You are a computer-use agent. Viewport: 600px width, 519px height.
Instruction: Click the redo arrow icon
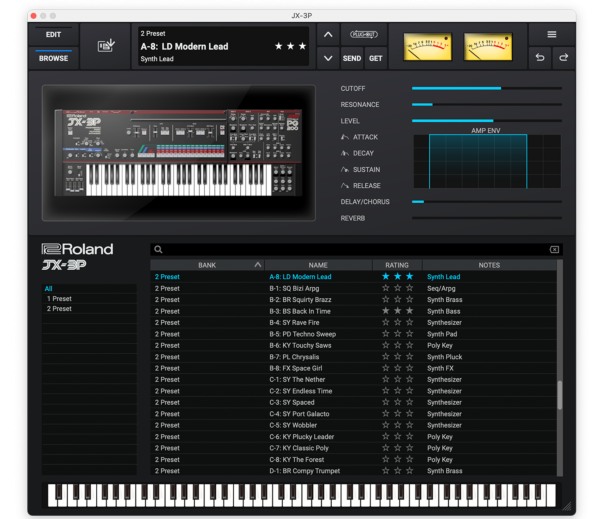(x=564, y=58)
